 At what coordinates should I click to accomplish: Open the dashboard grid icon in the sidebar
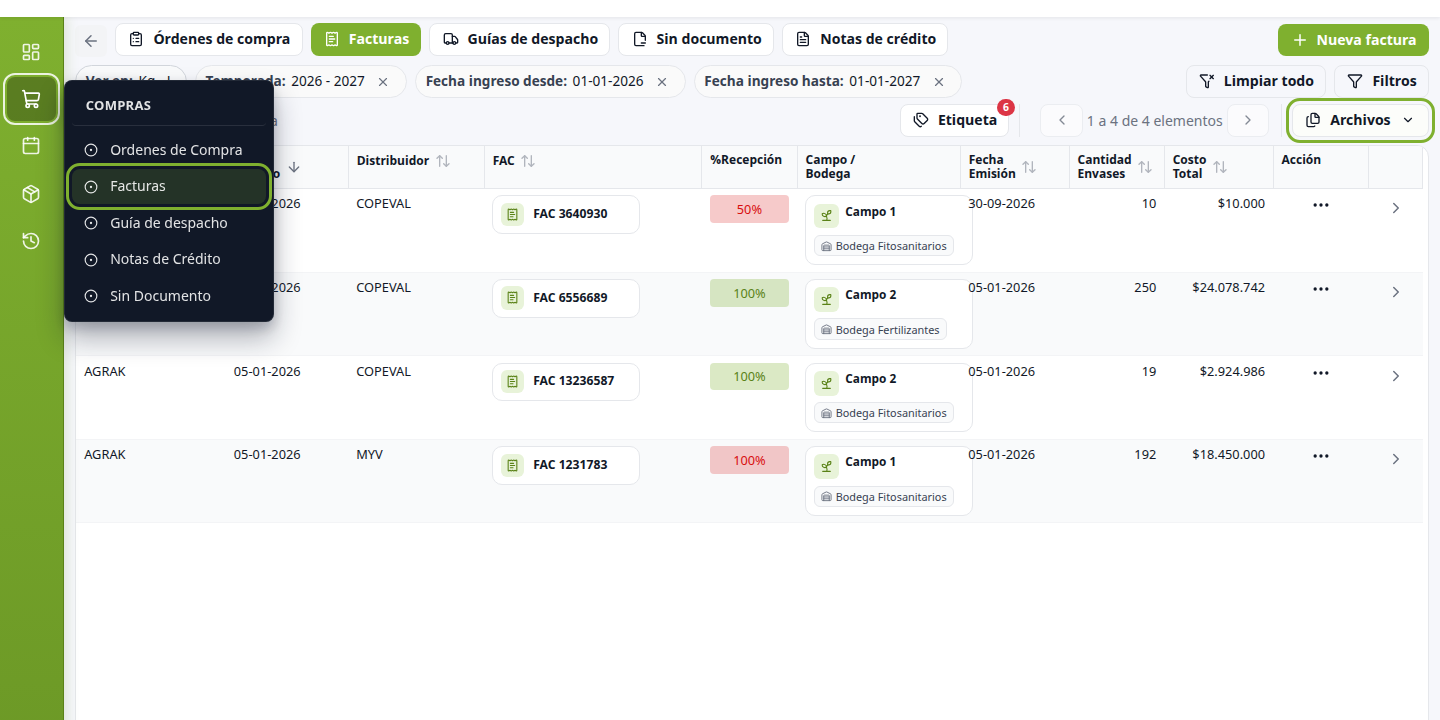point(31,52)
